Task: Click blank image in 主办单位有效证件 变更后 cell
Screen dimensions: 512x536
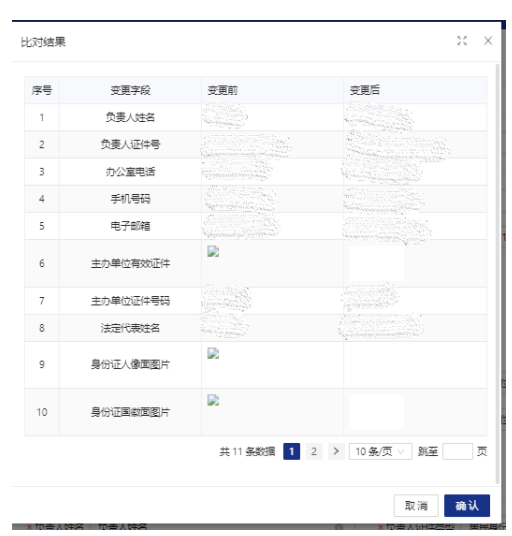Action: click(x=377, y=263)
